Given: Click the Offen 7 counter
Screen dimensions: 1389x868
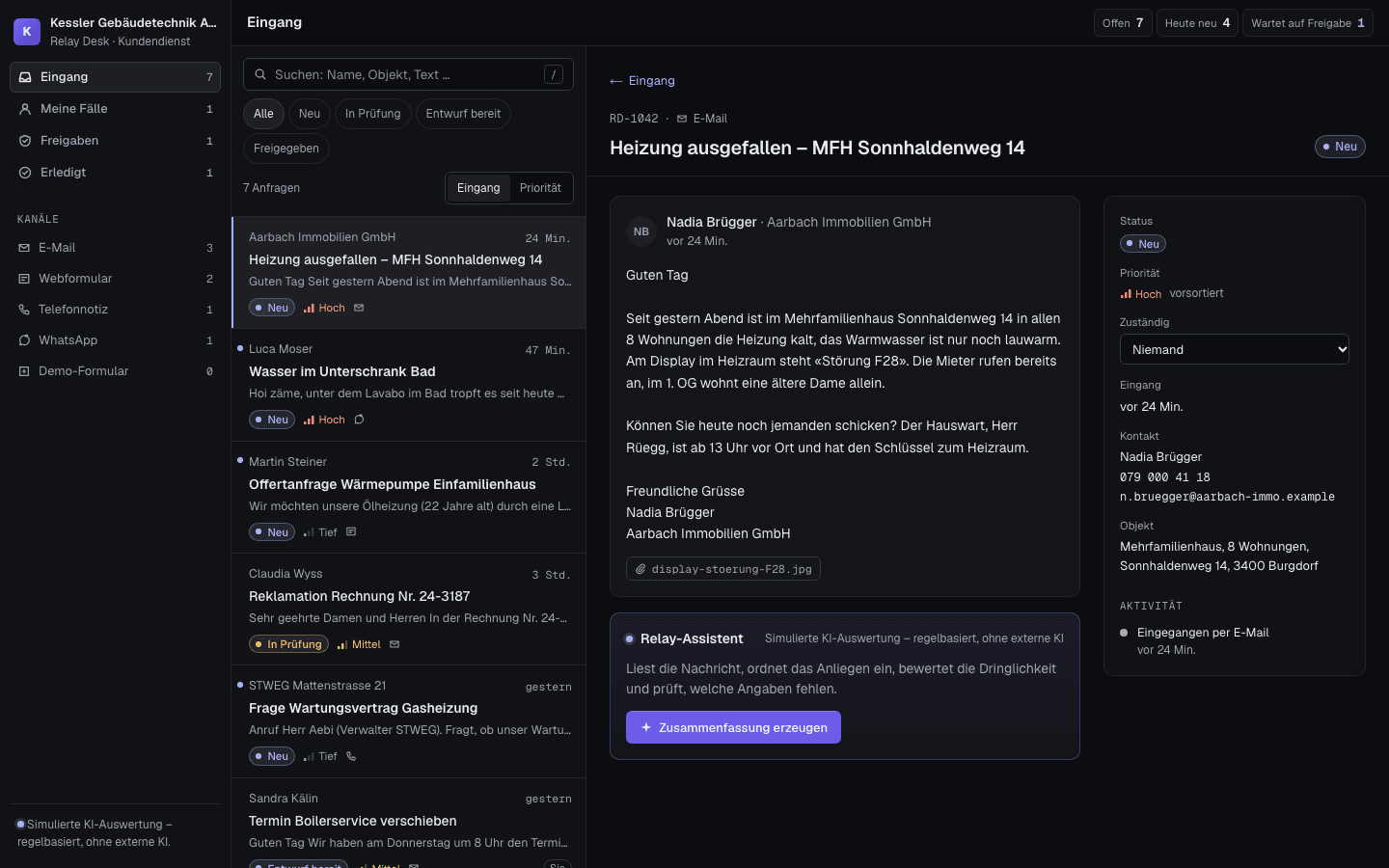Looking at the screenshot, I should click(1123, 23).
